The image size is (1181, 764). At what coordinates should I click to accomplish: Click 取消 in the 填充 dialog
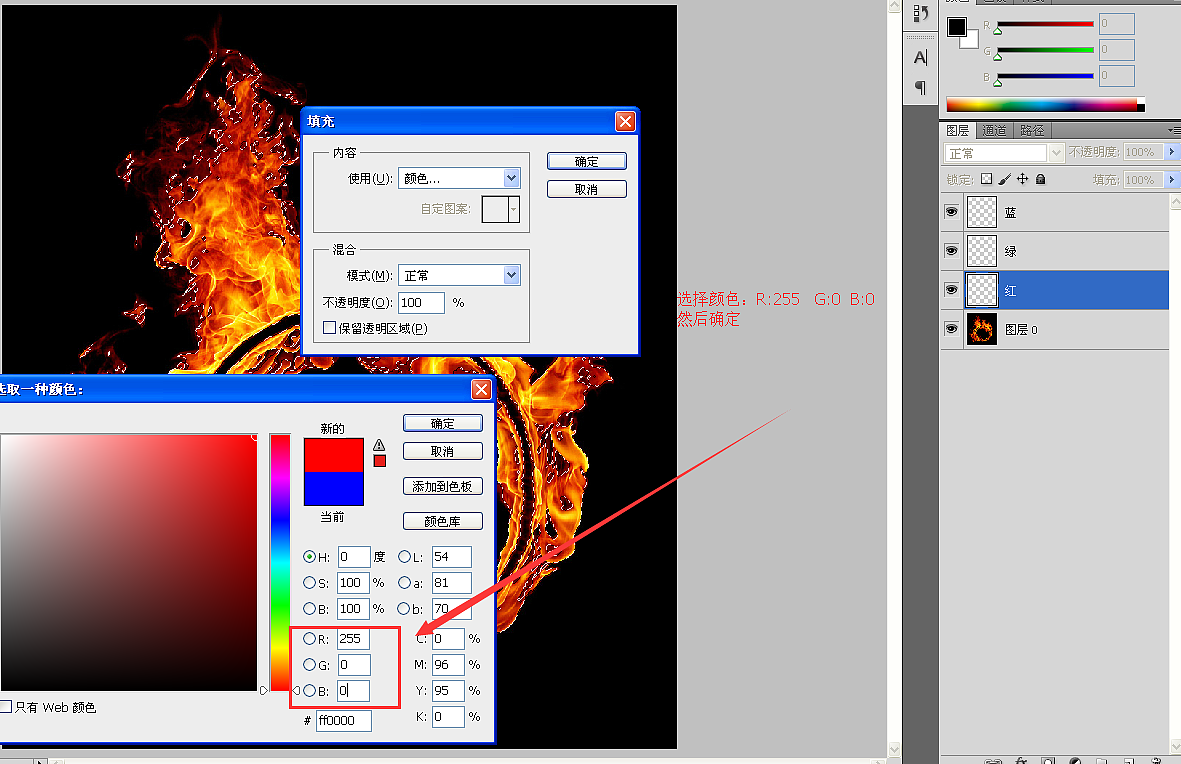click(587, 189)
